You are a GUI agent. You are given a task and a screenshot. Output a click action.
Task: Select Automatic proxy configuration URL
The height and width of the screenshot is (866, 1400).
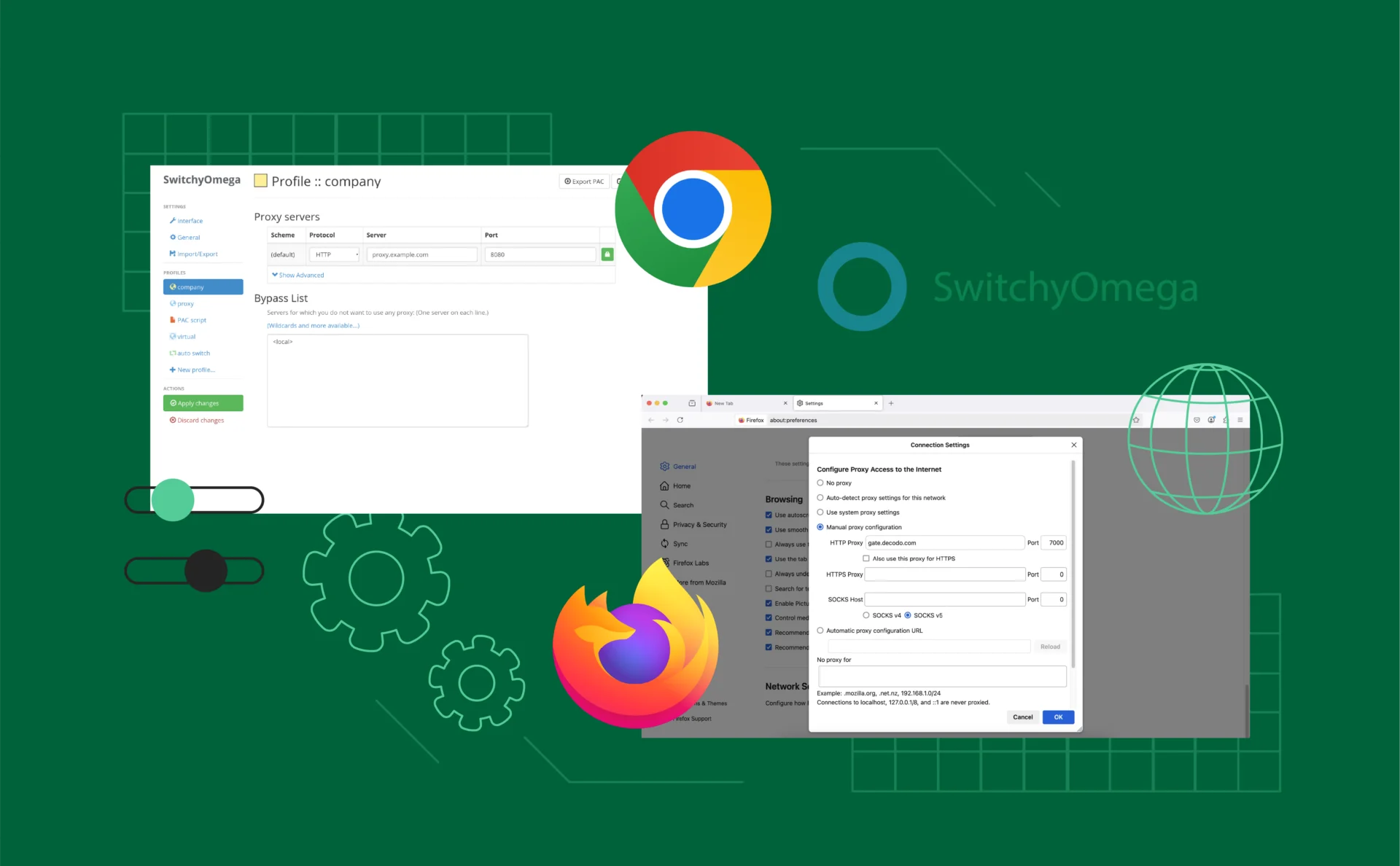pyautogui.click(x=820, y=631)
